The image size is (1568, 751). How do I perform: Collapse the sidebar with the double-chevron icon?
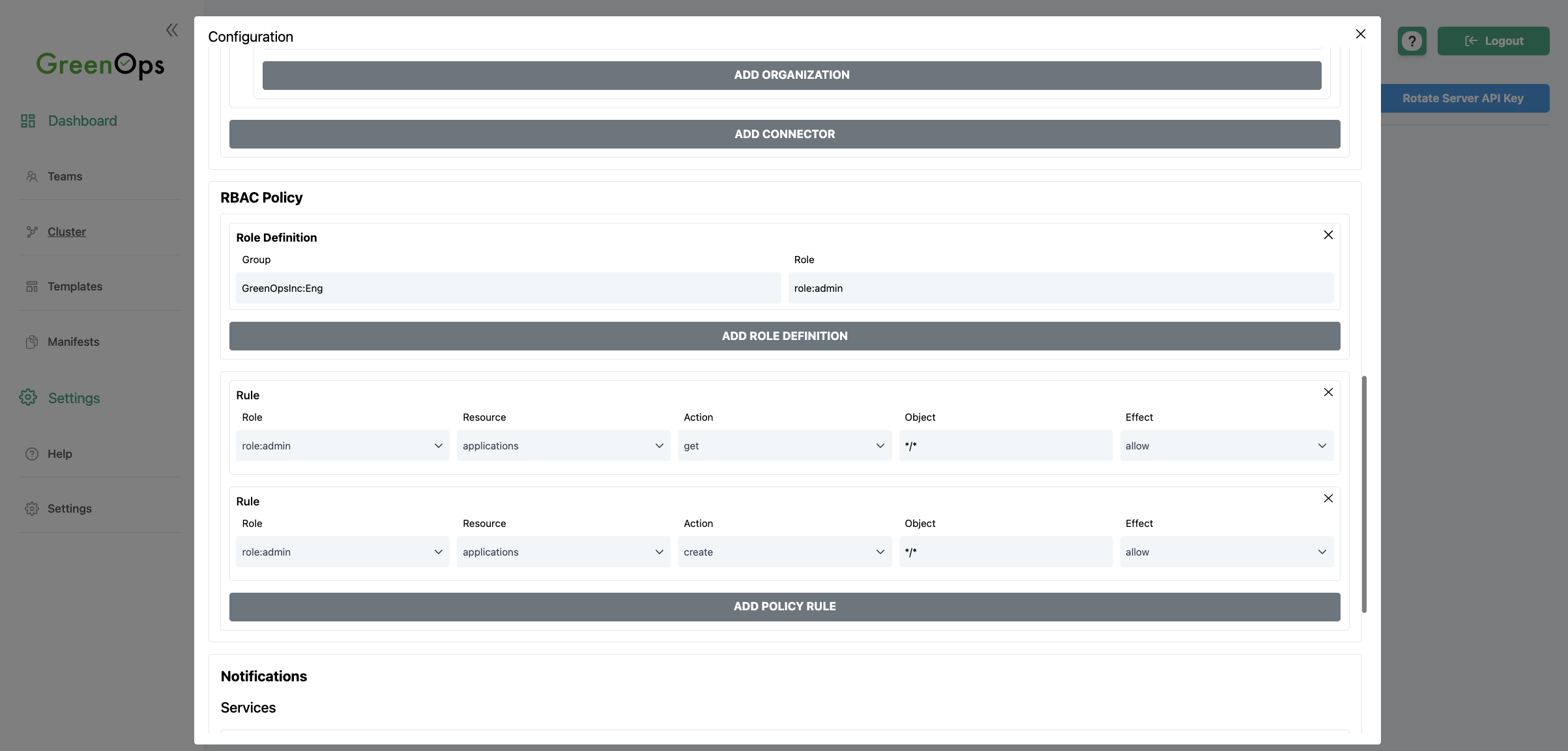172,30
